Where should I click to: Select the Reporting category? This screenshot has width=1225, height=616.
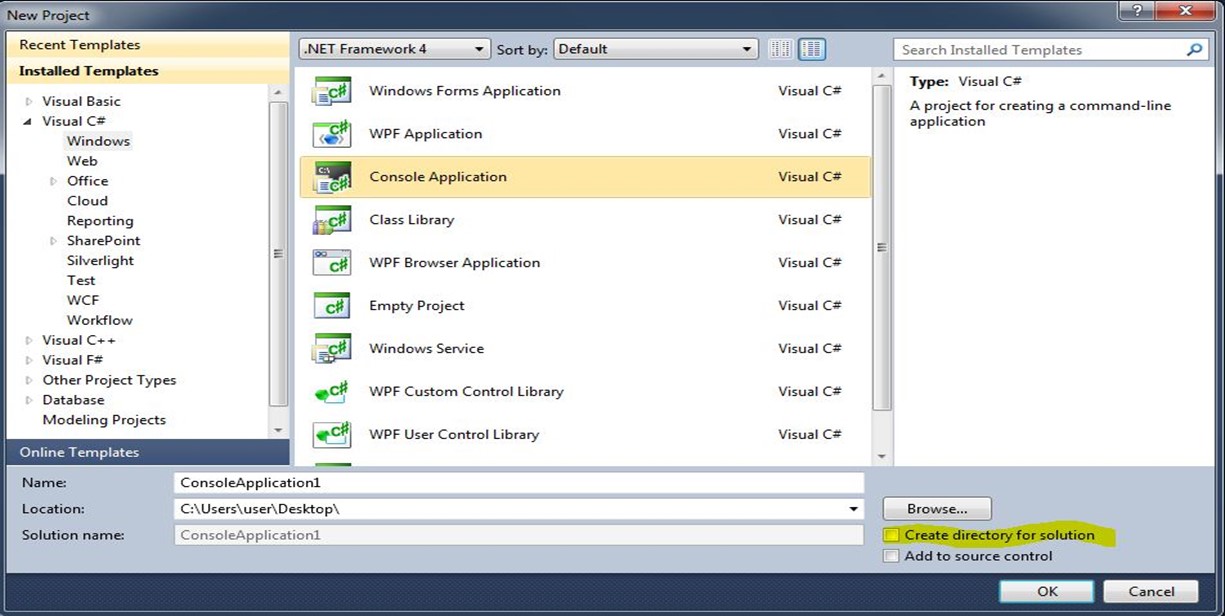click(x=100, y=221)
